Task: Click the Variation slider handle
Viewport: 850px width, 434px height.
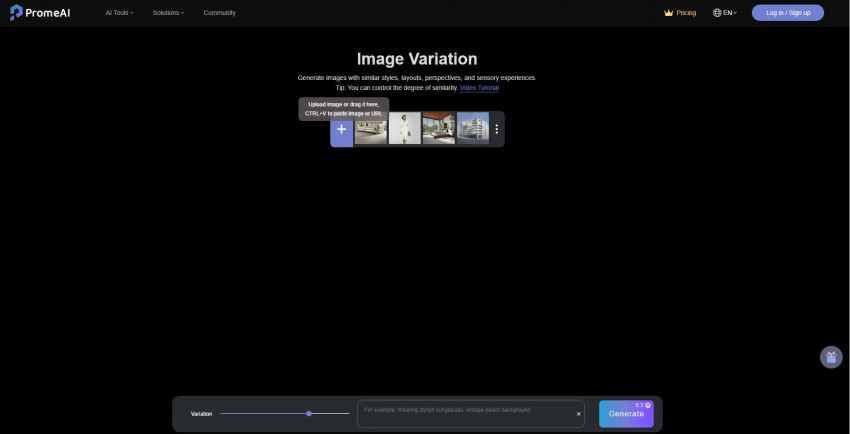Action: (309, 413)
